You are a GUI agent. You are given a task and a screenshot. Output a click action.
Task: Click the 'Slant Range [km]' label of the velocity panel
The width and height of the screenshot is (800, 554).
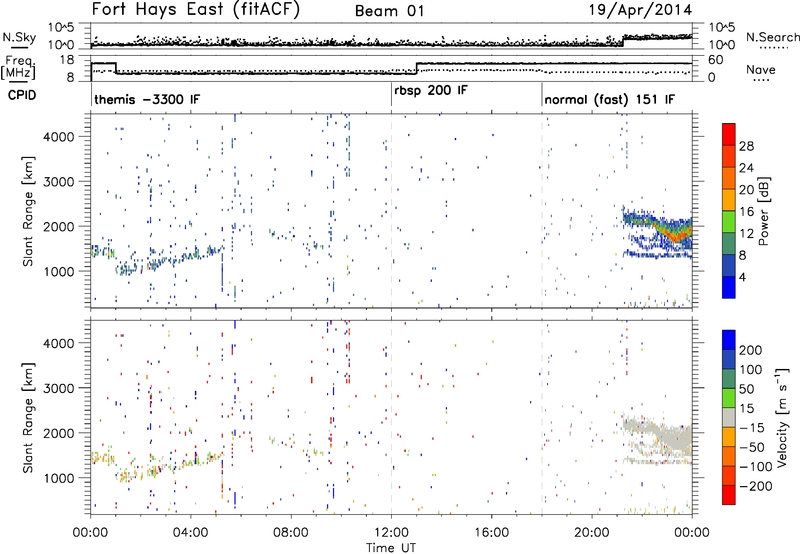click(28, 417)
